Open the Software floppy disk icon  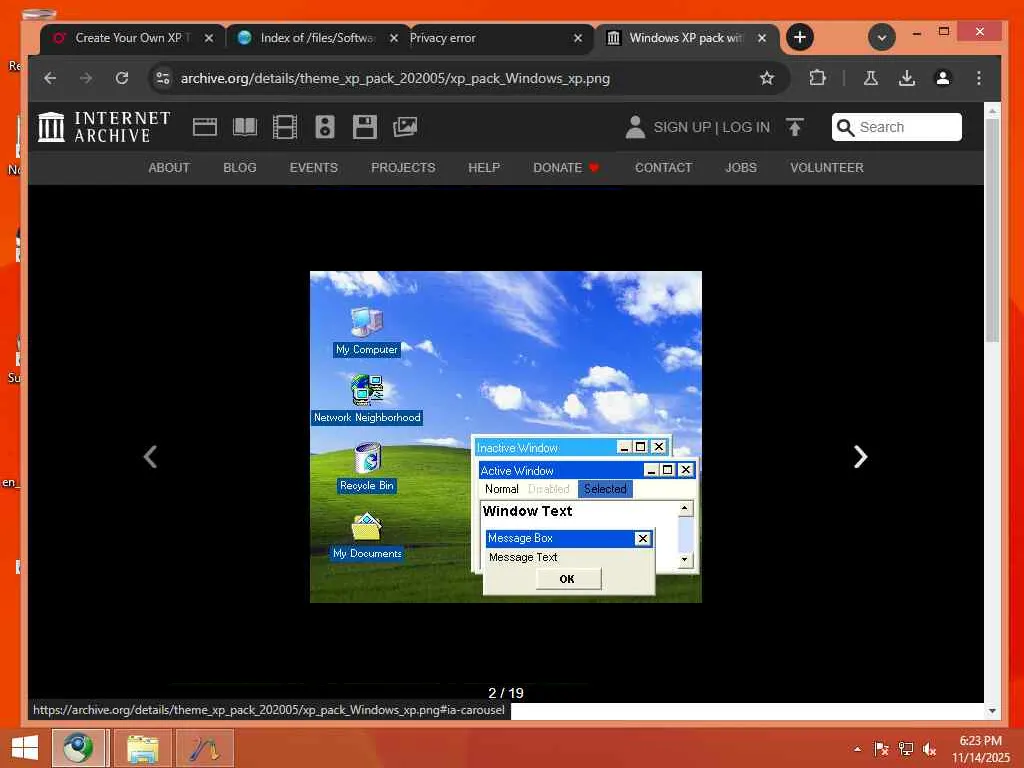tap(364, 127)
